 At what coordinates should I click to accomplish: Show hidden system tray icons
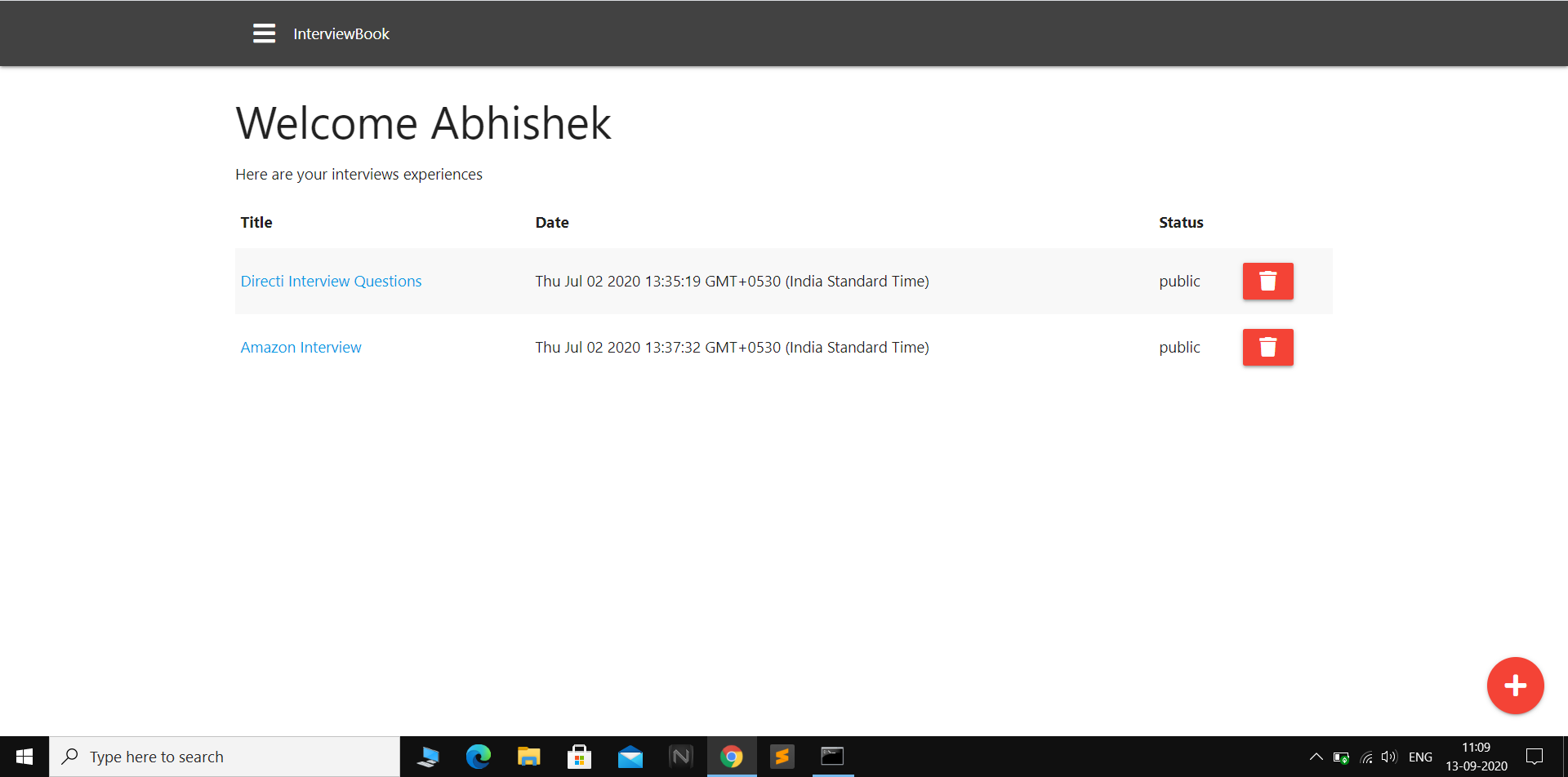1316,757
